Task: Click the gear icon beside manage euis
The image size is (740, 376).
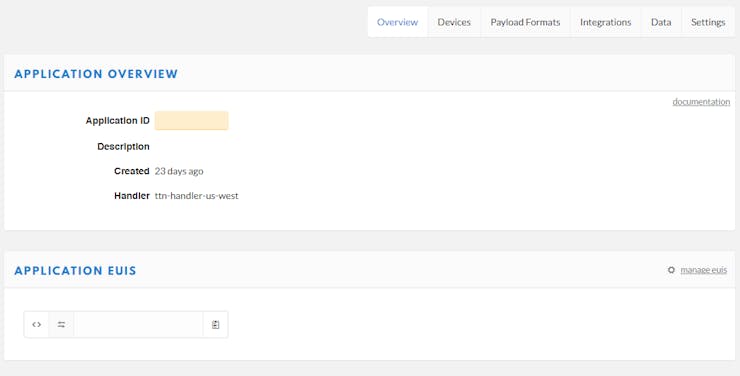Action: point(671,270)
